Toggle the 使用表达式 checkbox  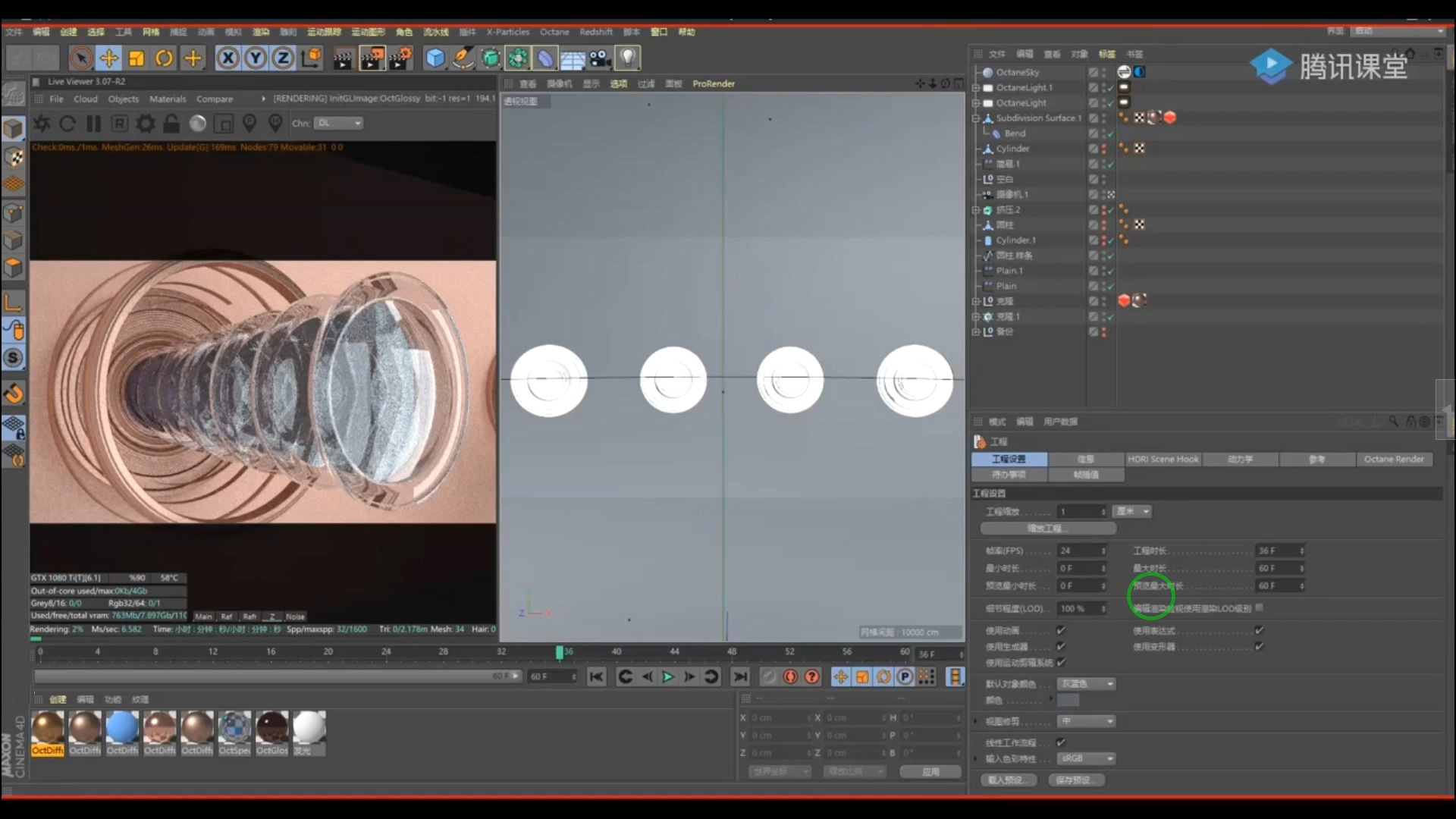click(1259, 630)
